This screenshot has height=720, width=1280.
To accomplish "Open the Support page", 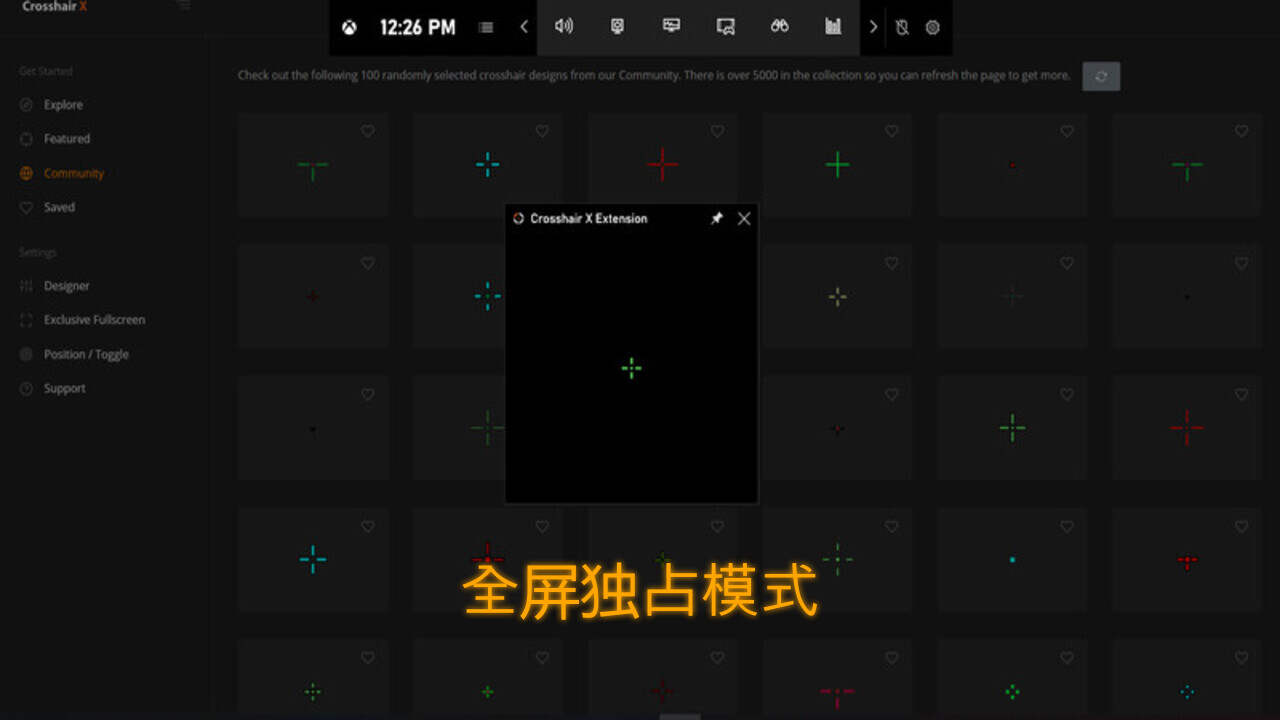I will coord(64,388).
